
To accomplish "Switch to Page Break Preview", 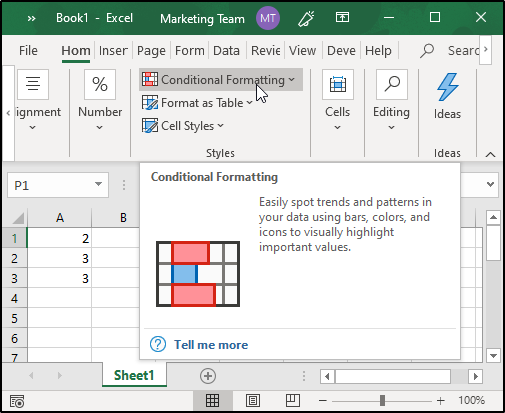I will (x=293, y=400).
